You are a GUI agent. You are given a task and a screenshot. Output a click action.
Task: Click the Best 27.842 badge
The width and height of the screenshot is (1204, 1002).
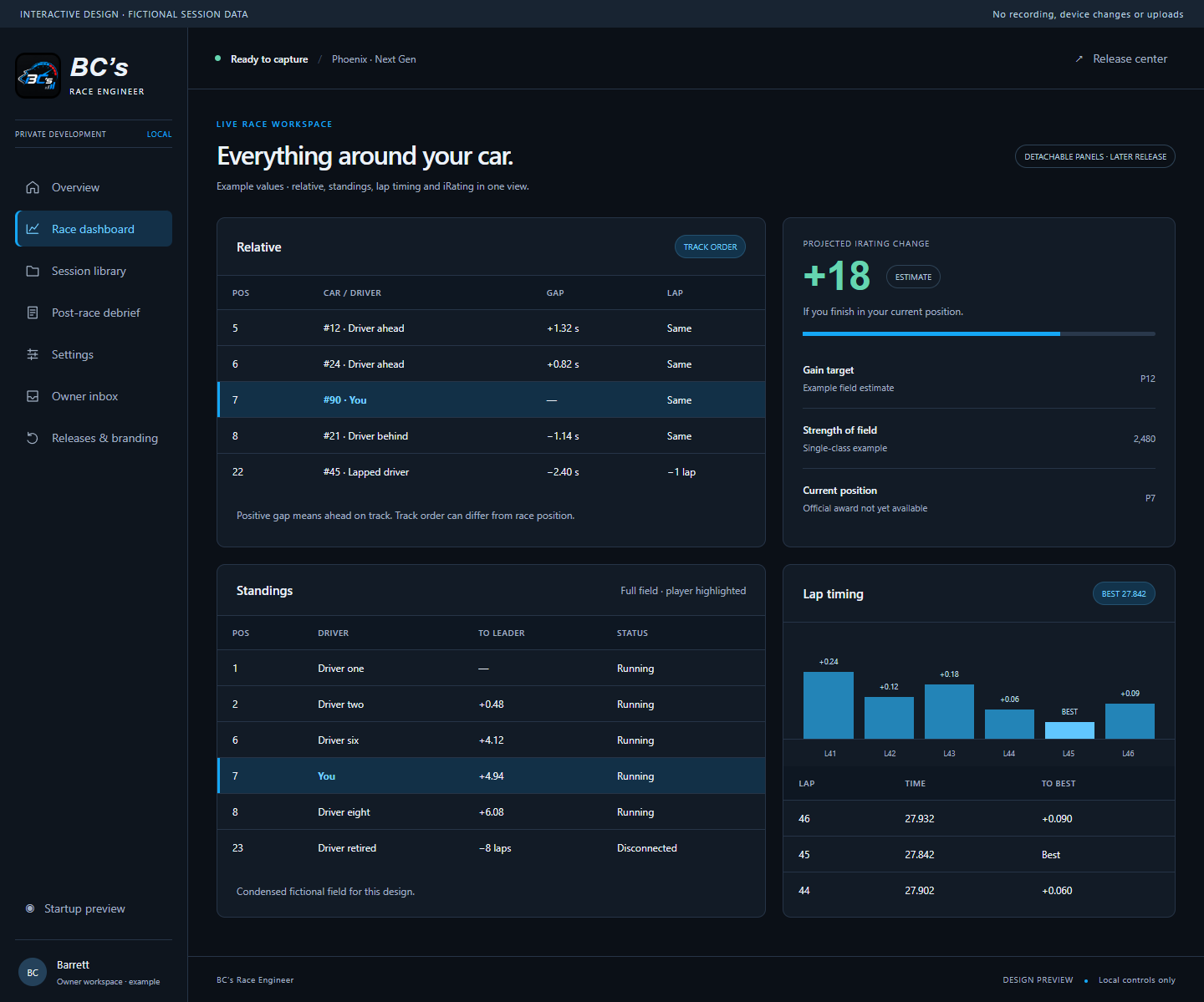[1124, 593]
